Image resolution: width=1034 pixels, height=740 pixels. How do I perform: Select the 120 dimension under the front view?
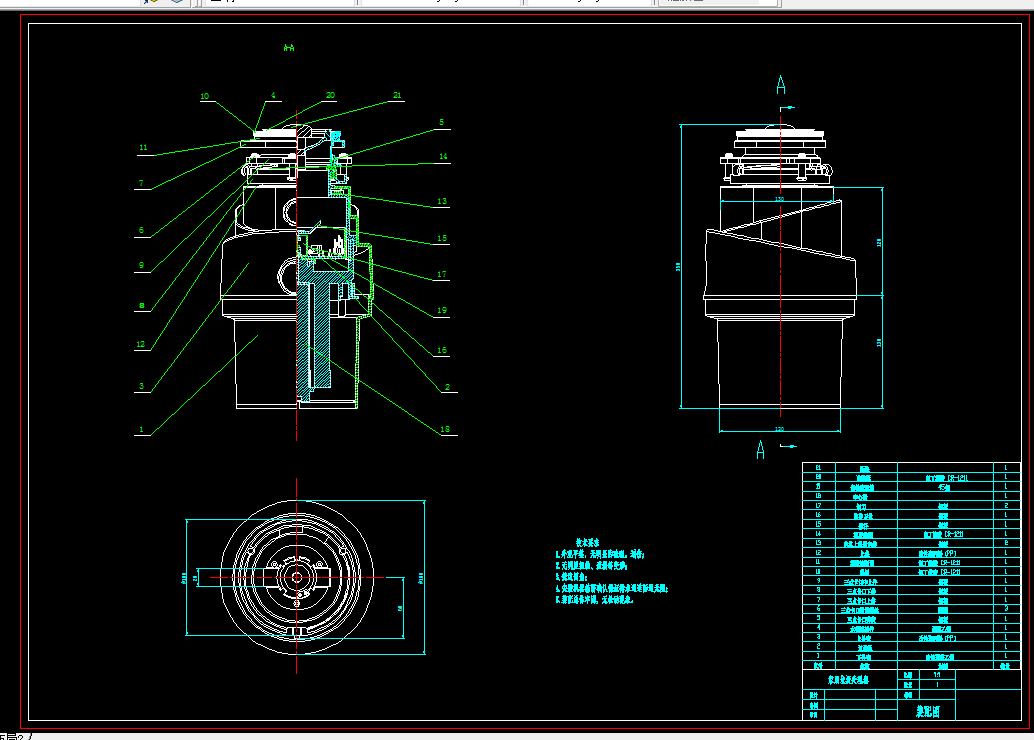(779, 429)
